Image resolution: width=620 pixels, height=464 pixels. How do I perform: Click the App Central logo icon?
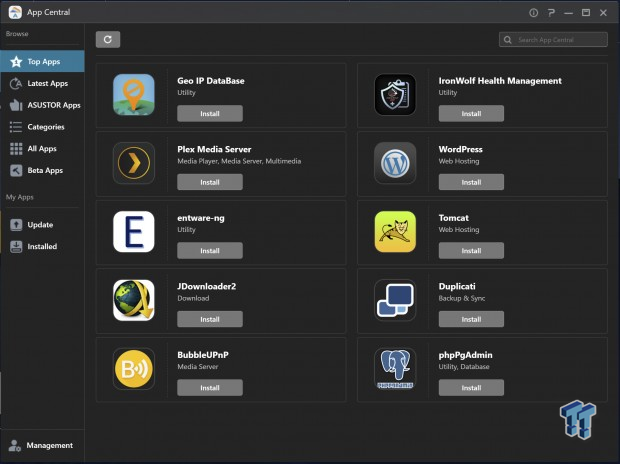15,12
